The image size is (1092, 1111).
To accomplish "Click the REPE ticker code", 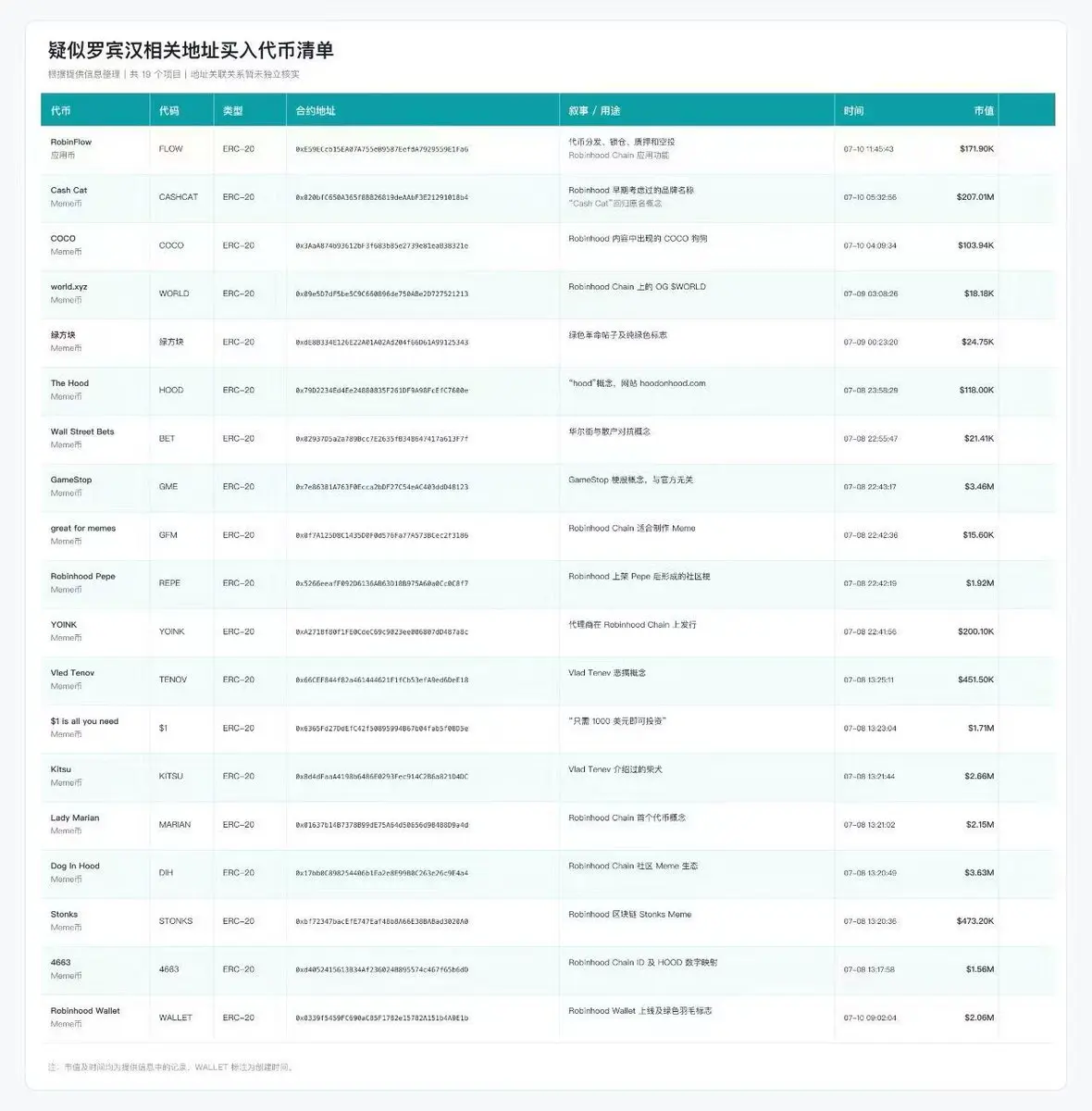I will click(169, 583).
